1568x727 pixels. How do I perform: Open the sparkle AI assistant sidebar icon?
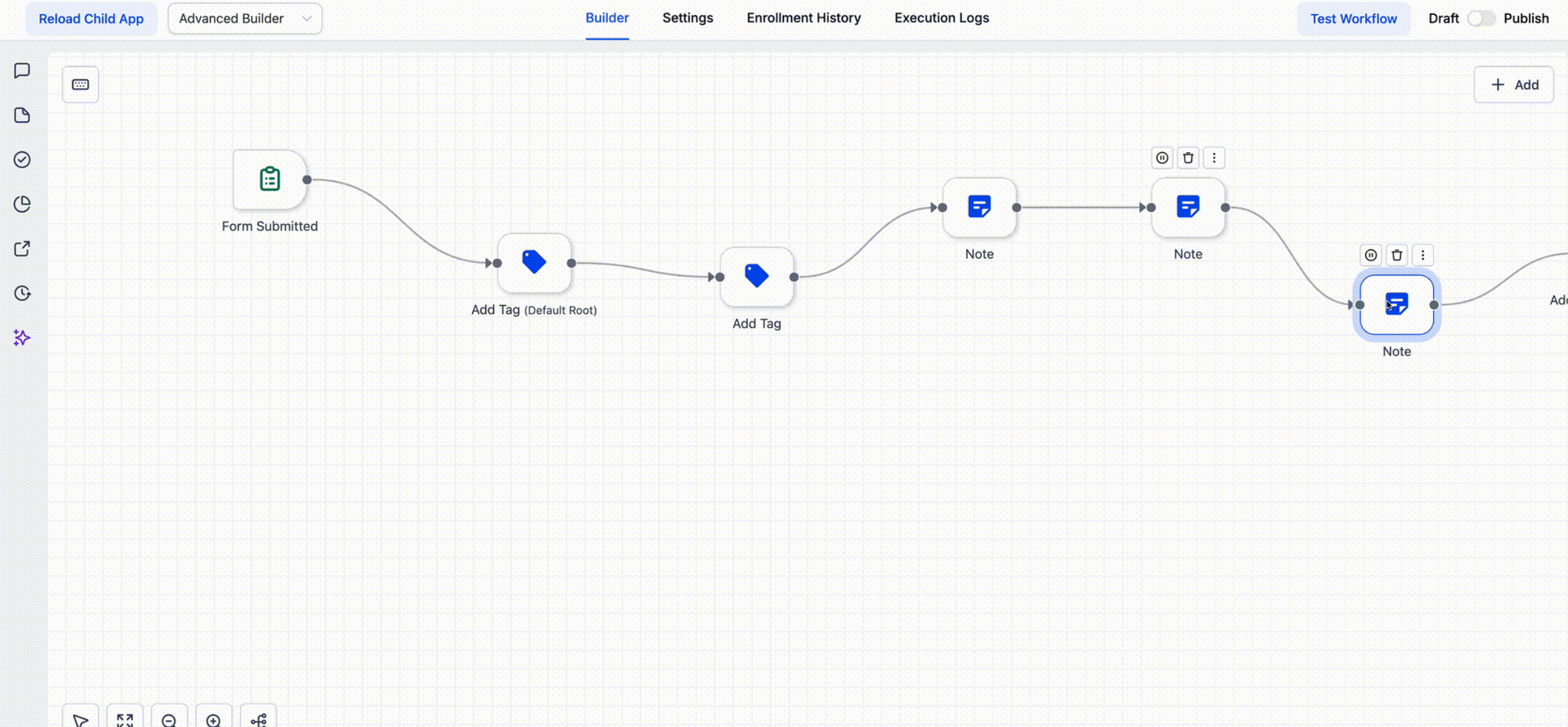coord(22,338)
